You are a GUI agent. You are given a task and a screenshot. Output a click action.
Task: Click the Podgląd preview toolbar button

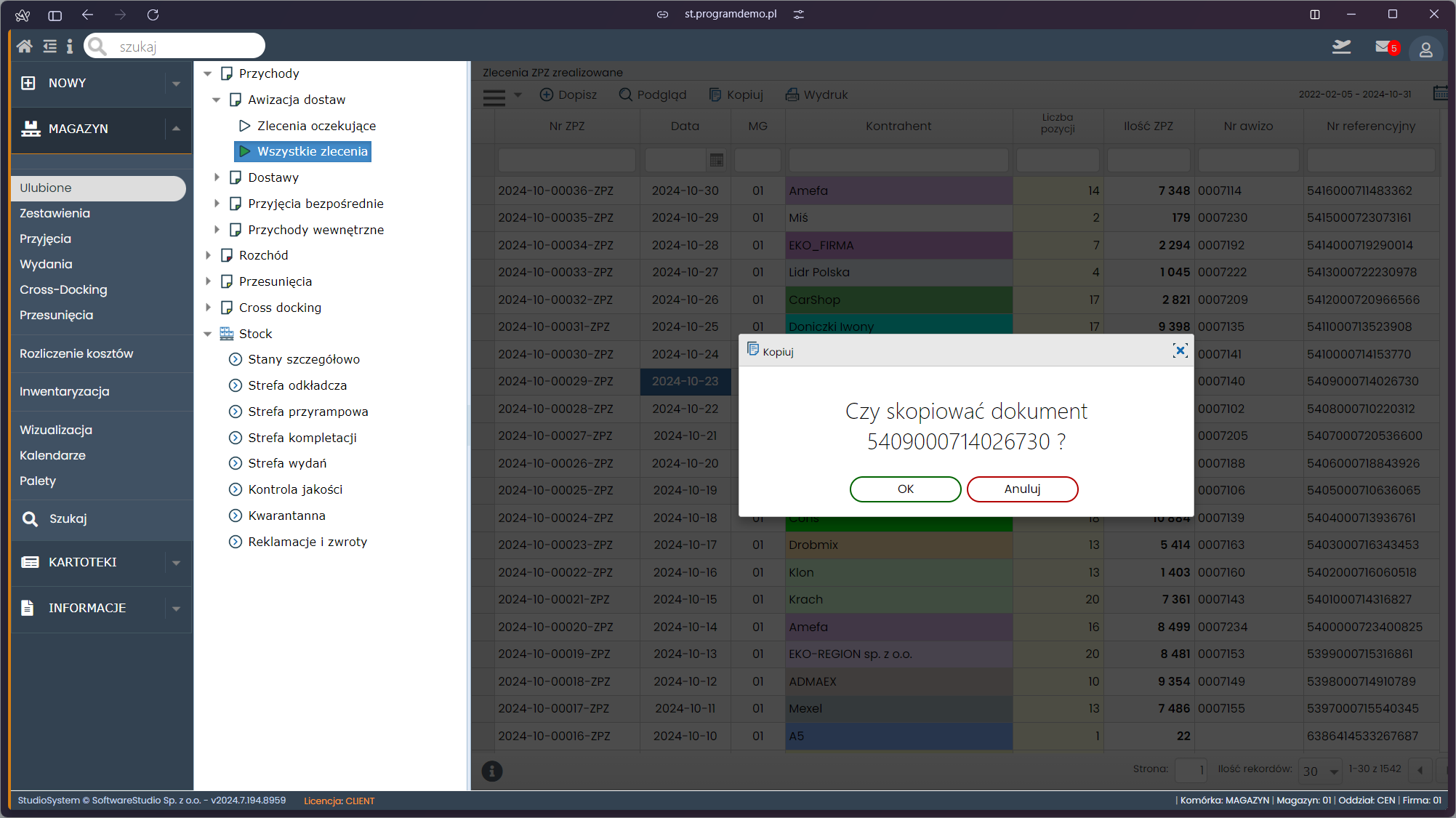[x=652, y=95]
